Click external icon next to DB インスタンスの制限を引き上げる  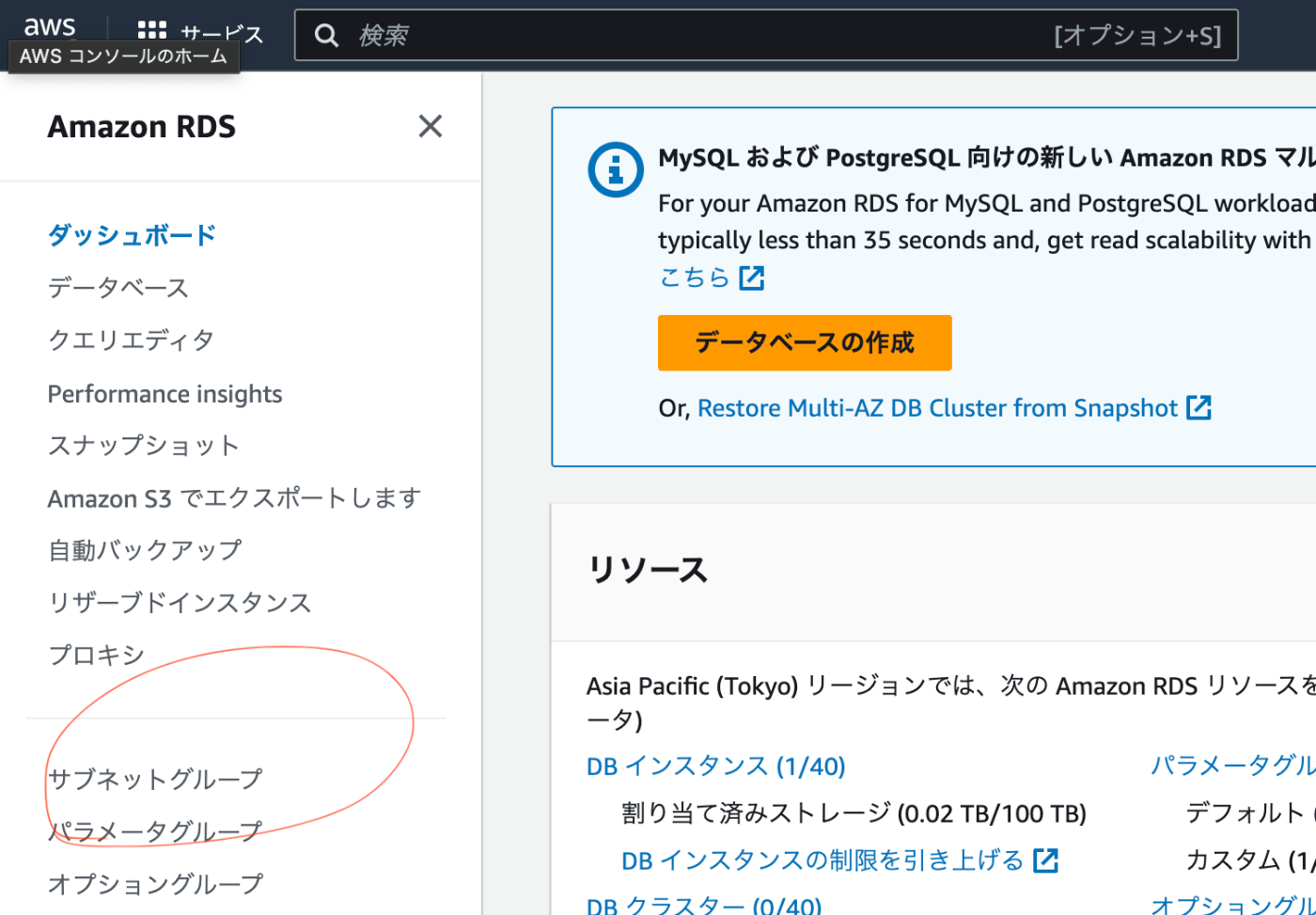(x=1045, y=860)
